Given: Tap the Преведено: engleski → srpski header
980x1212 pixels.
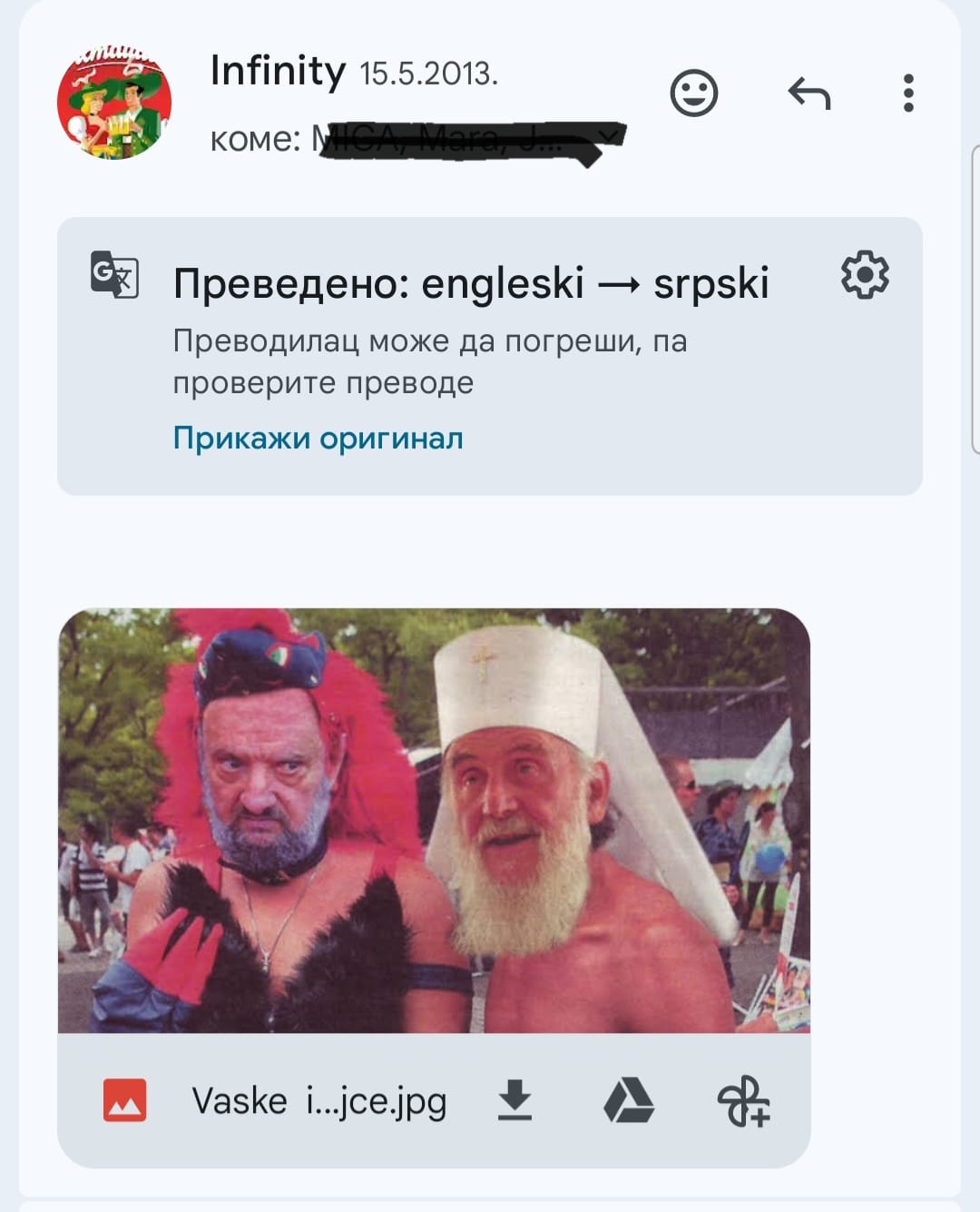Looking at the screenshot, I should [471, 283].
